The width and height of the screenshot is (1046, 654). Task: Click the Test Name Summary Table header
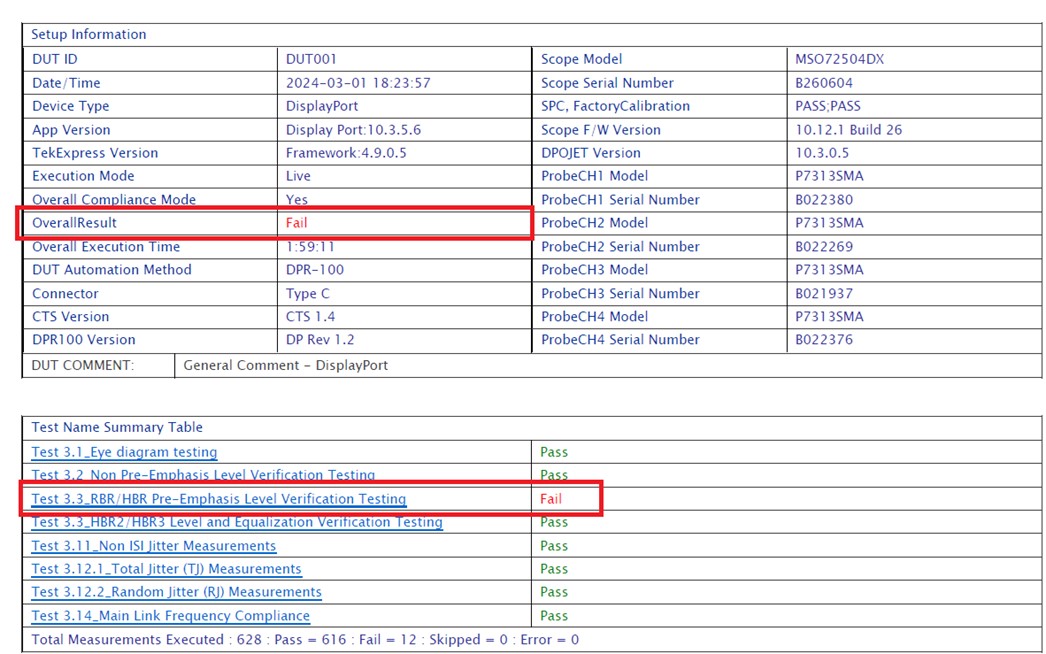point(116,427)
